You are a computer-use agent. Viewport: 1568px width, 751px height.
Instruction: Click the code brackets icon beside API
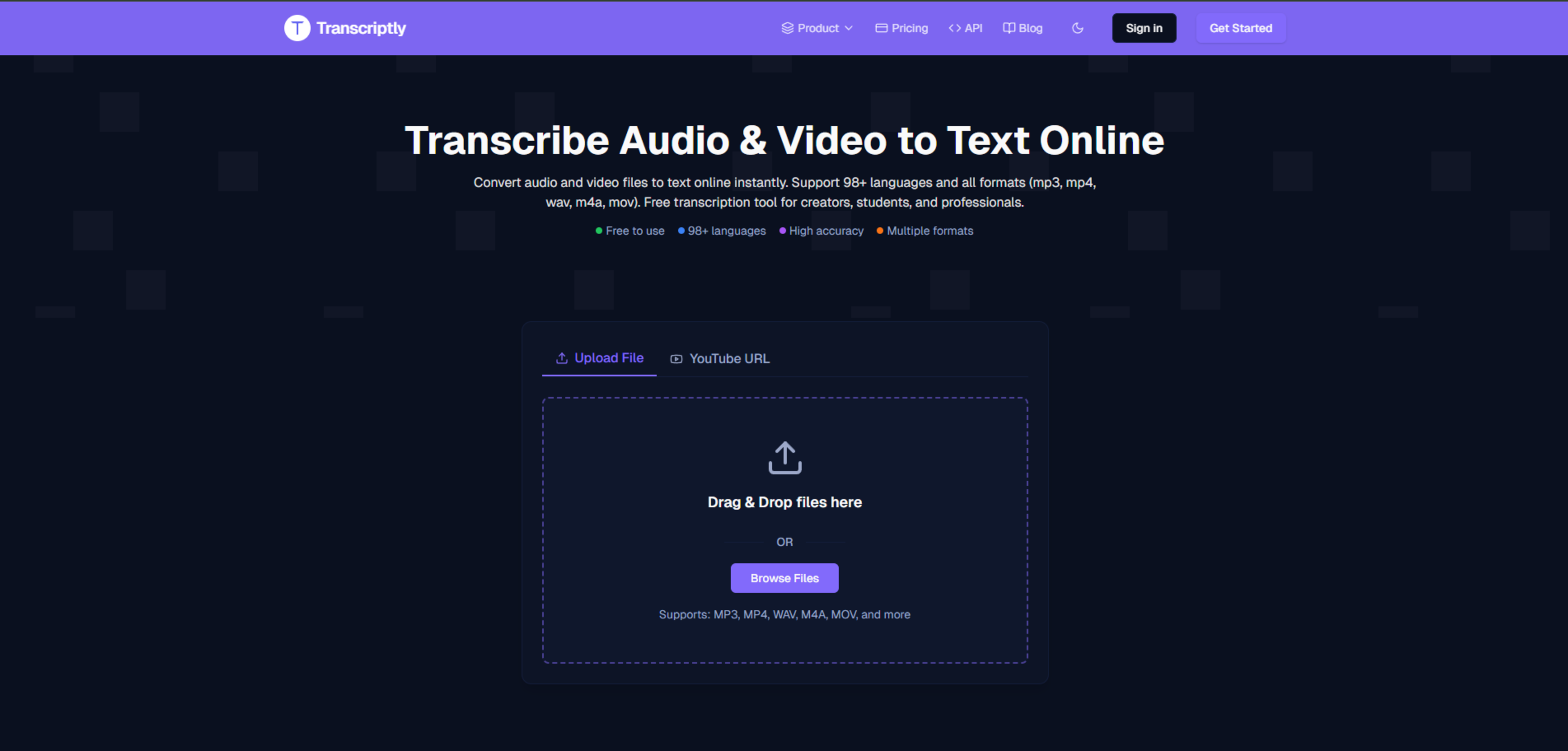[954, 28]
